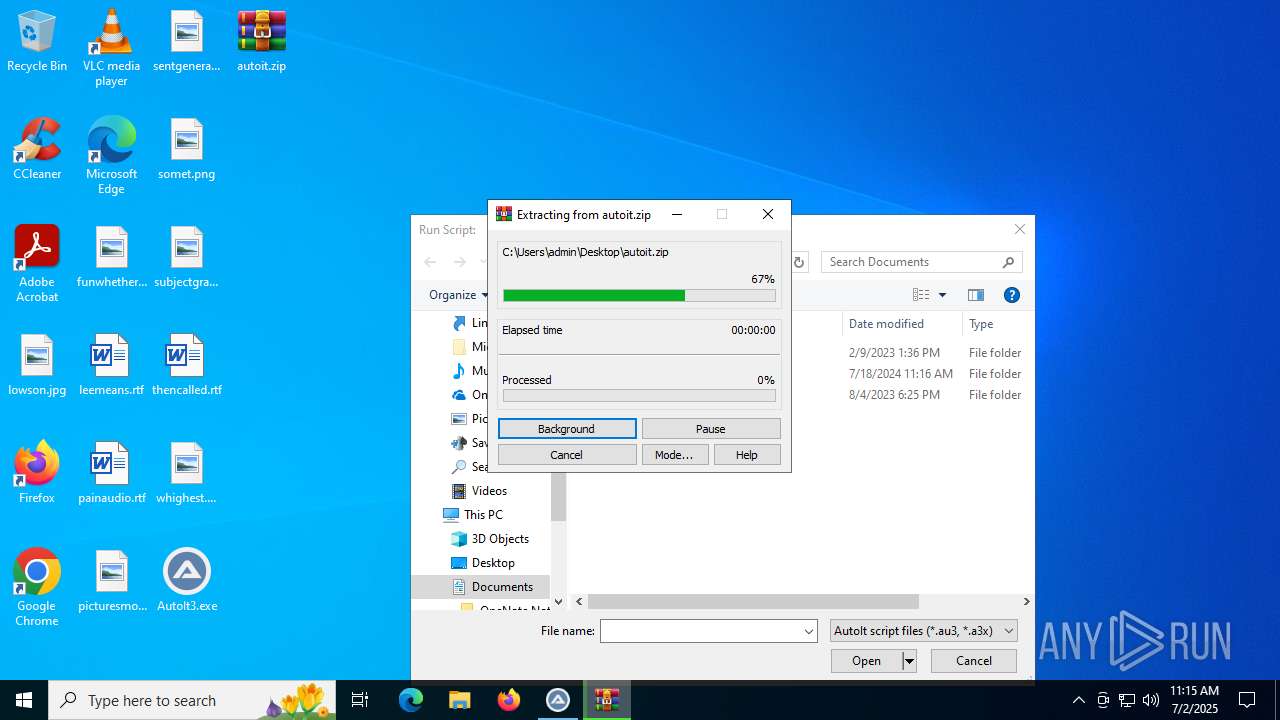
Task: Select painaudio.rtf document on desktop
Action: point(111,474)
